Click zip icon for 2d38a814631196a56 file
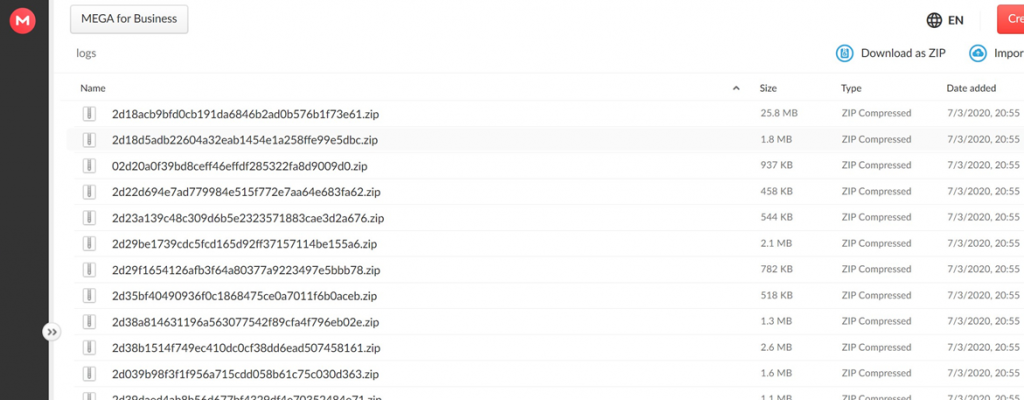 [89, 322]
